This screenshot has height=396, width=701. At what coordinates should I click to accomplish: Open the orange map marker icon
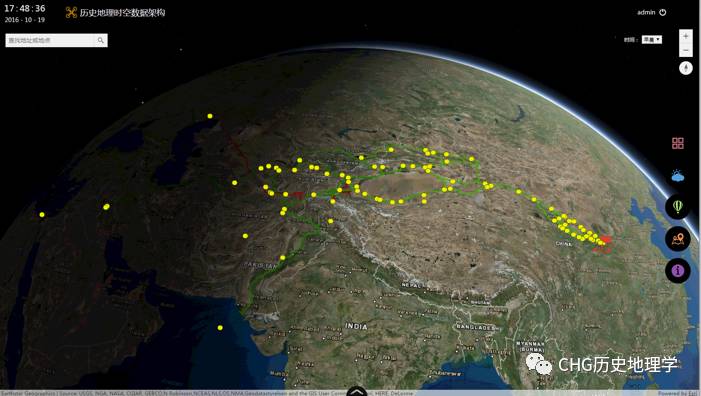(678, 239)
